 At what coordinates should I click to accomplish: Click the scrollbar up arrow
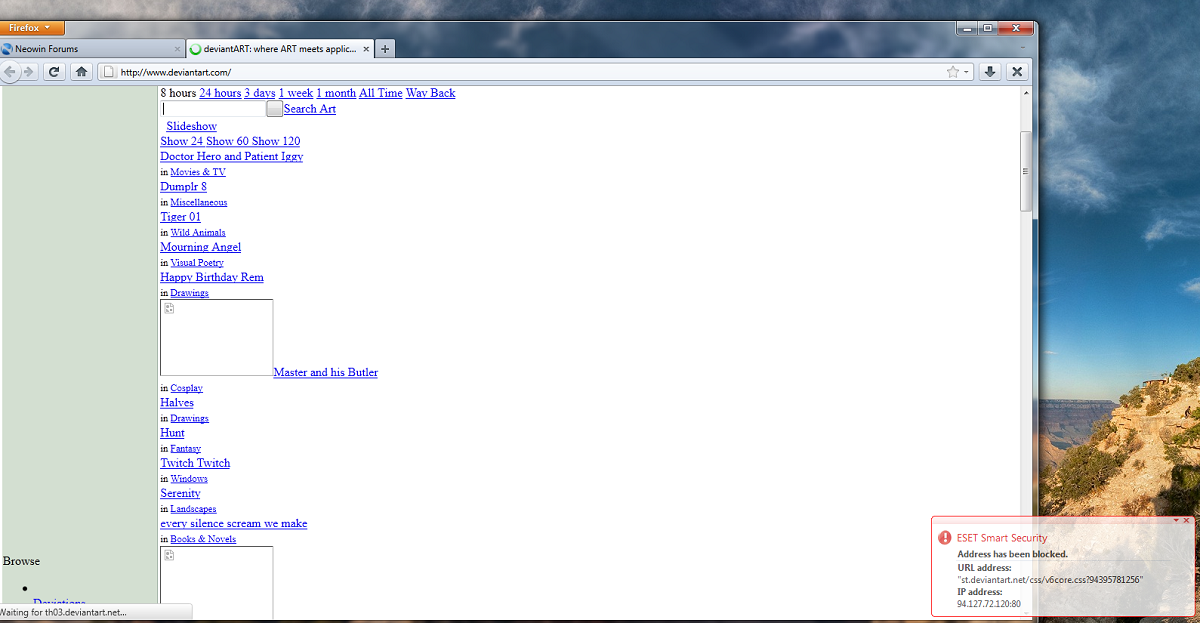pos(1025,93)
